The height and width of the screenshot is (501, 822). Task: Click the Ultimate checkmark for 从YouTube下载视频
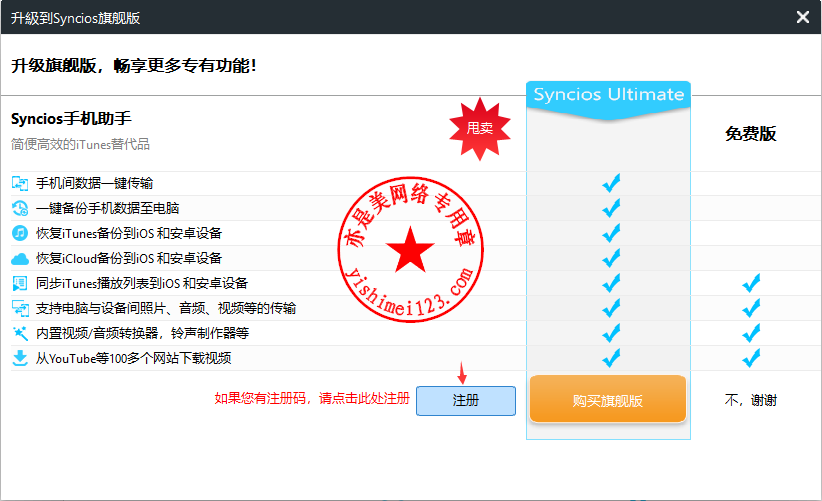click(611, 358)
